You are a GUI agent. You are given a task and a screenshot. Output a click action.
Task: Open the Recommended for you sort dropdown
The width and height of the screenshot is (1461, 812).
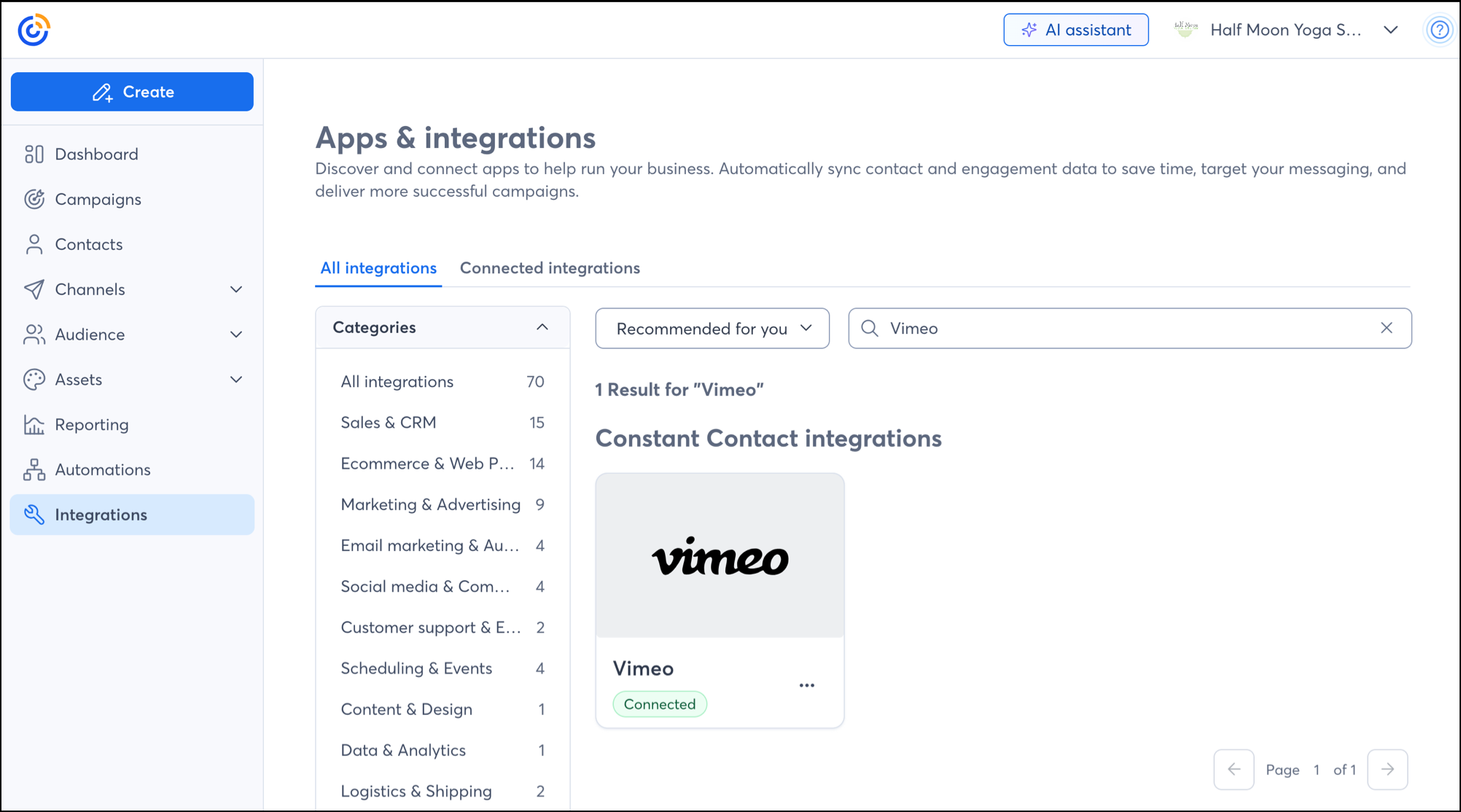712,328
